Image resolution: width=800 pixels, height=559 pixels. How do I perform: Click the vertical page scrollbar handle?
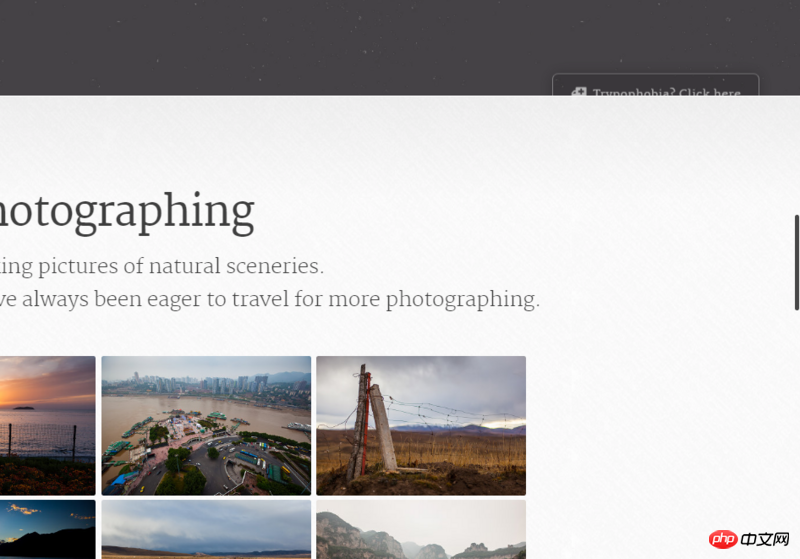tap(796, 262)
